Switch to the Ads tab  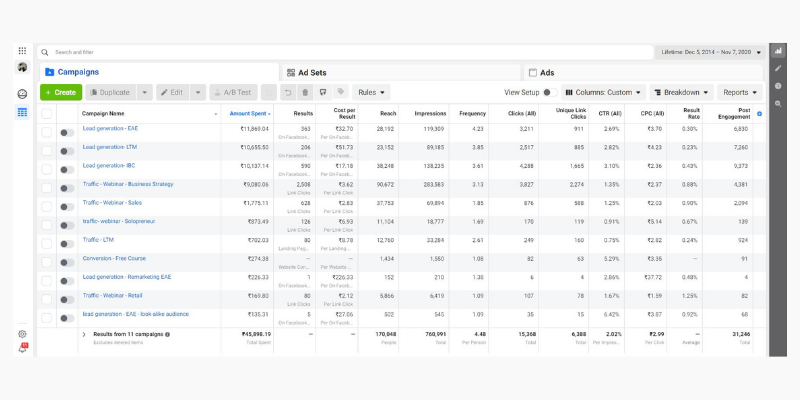click(546, 72)
